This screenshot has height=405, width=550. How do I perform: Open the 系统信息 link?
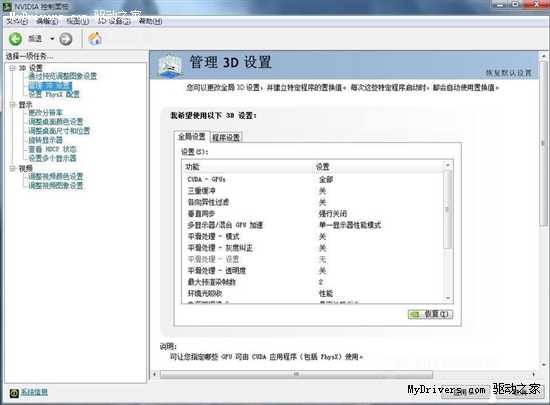34,392
